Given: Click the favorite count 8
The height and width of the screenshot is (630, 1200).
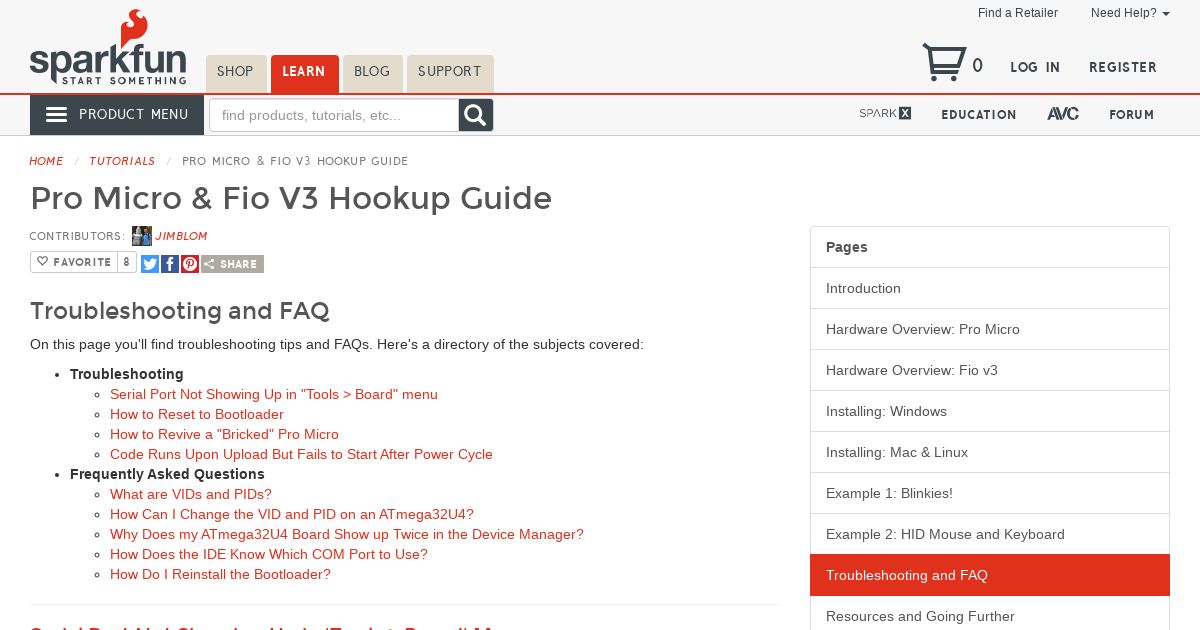Looking at the screenshot, I should pyautogui.click(x=126, y=262).
